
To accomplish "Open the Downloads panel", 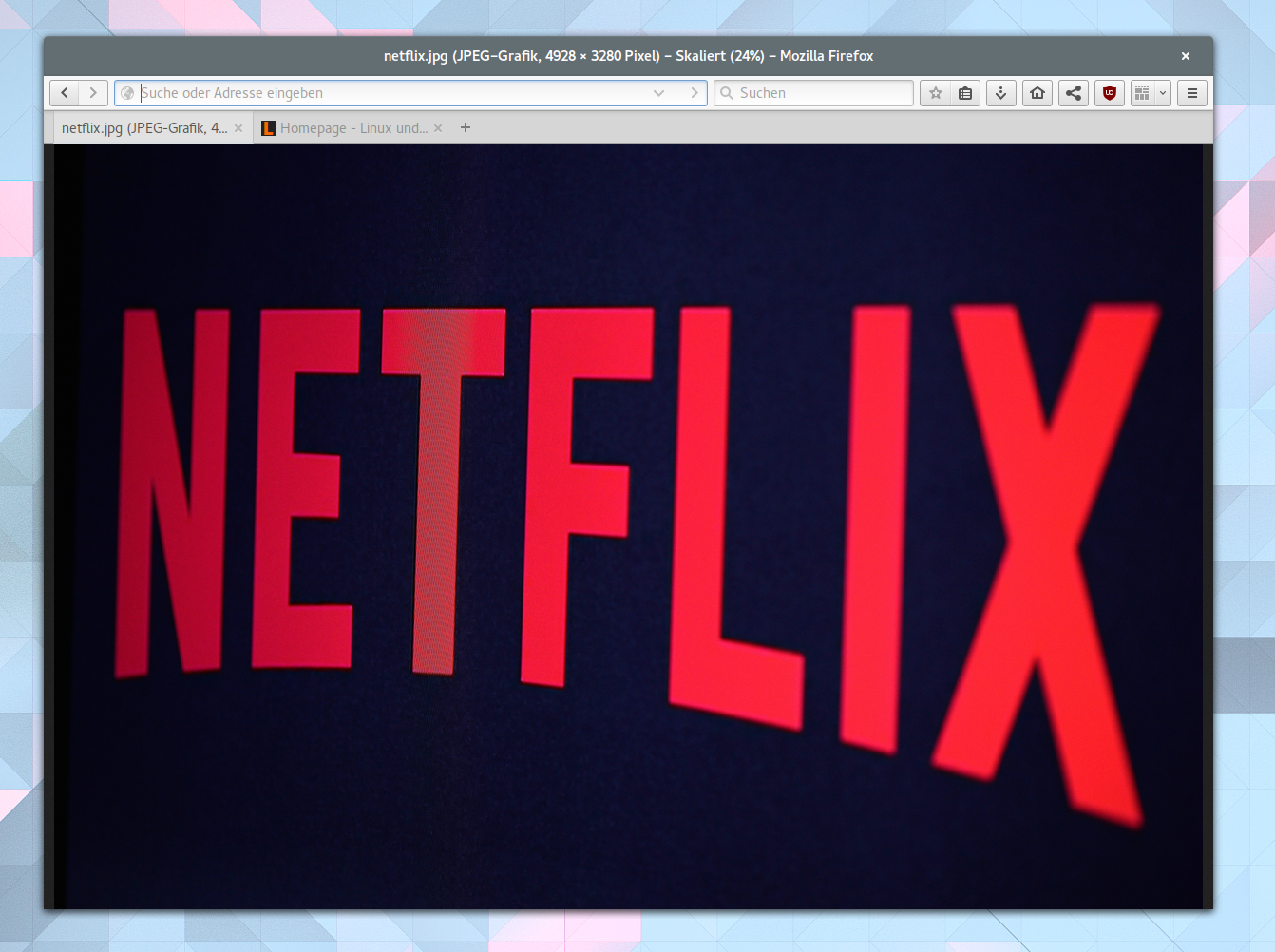I will click(x=1000, y=92).
